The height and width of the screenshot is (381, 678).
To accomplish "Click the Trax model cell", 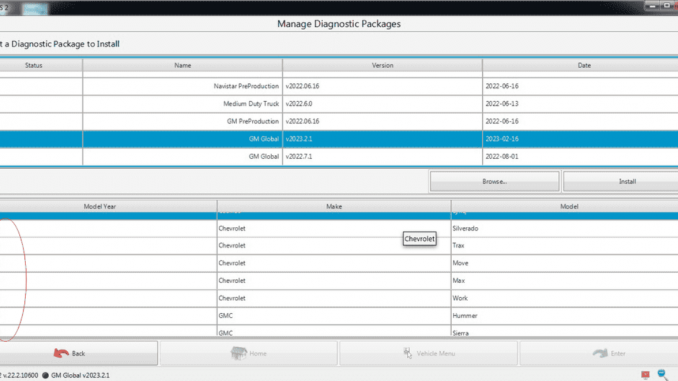I will tap(565, 246).
